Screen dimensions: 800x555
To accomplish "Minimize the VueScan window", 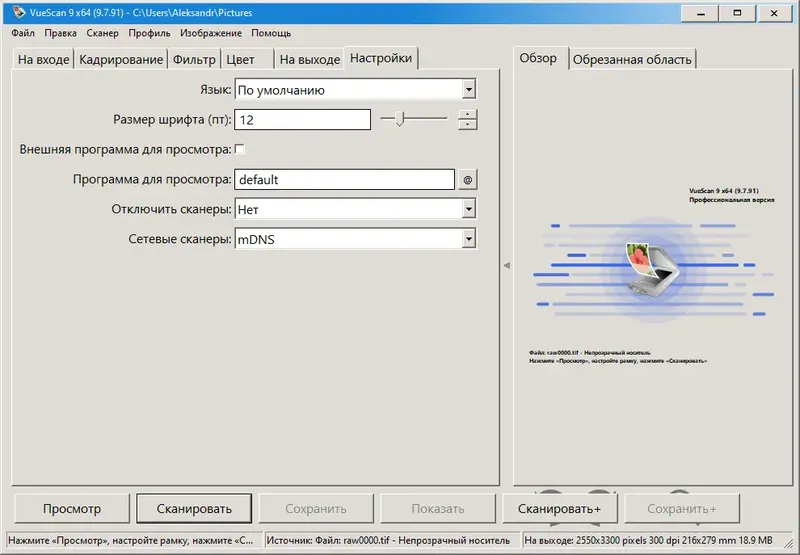I will point(700,13).
